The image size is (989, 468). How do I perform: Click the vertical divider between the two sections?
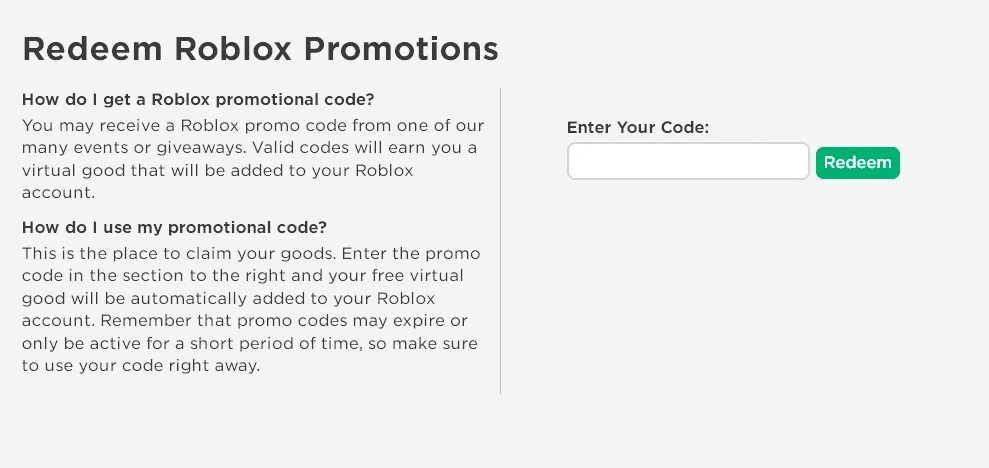(500, 240)
